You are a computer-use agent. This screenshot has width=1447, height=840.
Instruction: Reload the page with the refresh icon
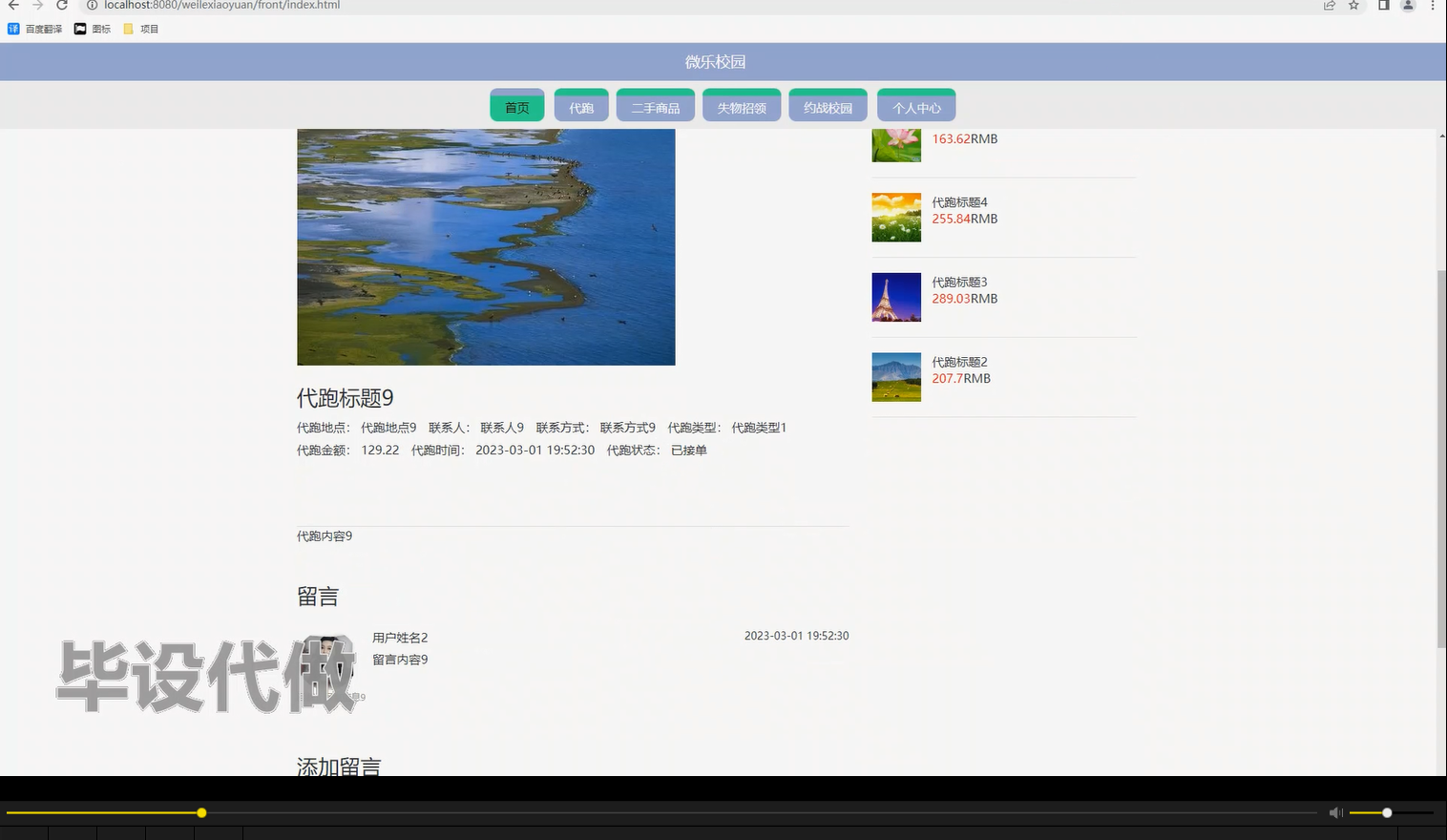[x=62, y=6]
